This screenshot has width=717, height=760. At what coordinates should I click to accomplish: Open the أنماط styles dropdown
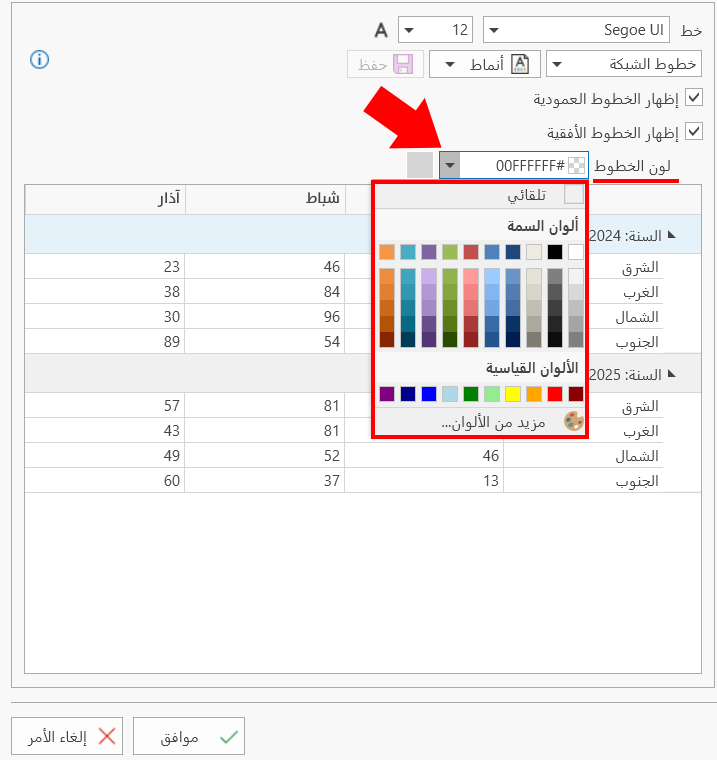[x=485, y=64]
